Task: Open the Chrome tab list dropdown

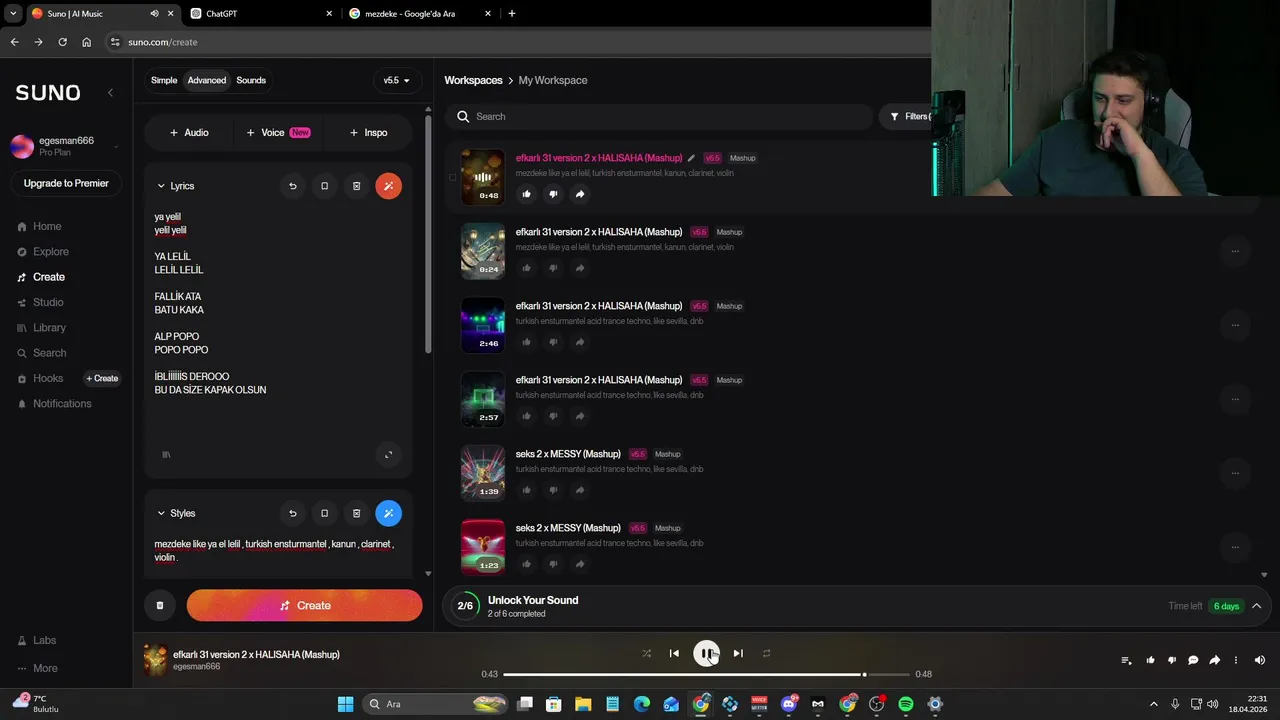Action: 13,14
